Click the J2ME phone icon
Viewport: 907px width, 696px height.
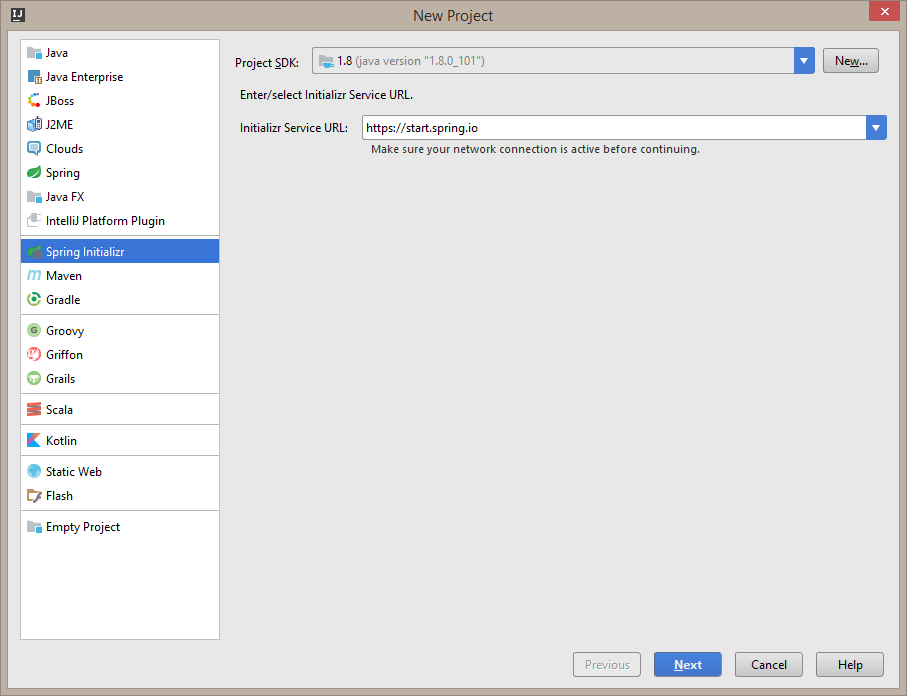click(34, 125)
